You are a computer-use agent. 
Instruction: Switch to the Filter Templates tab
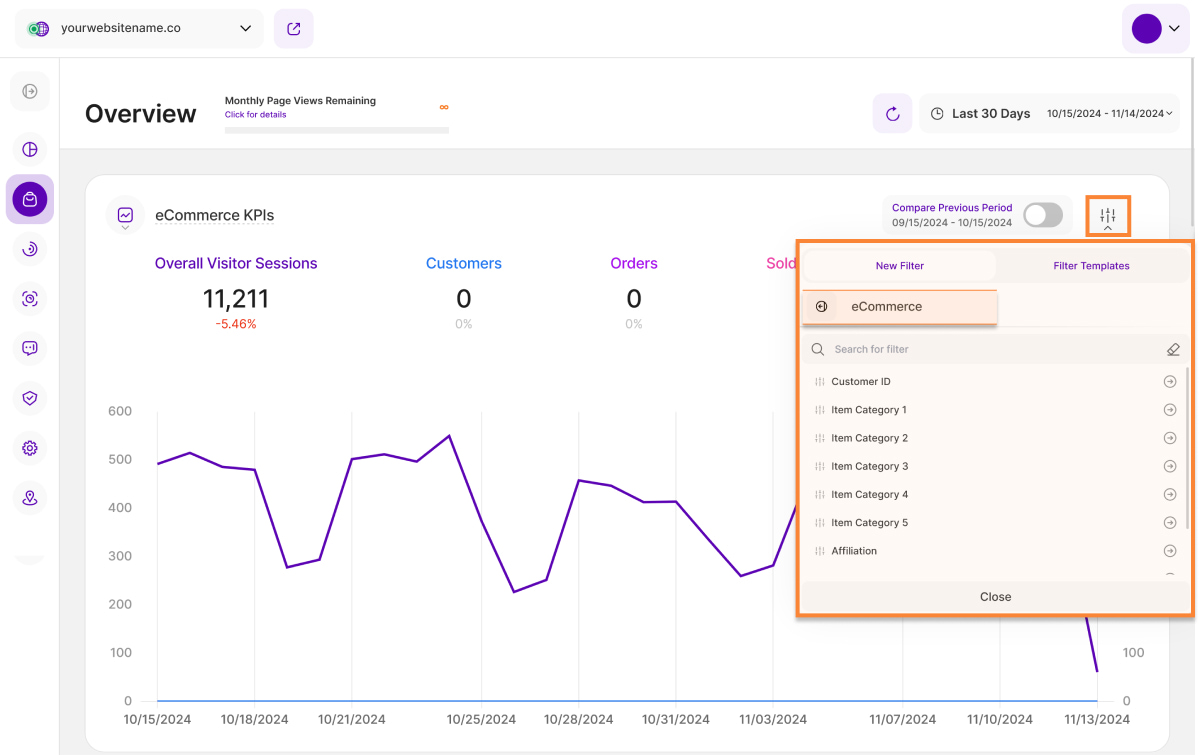(1091, 266)
